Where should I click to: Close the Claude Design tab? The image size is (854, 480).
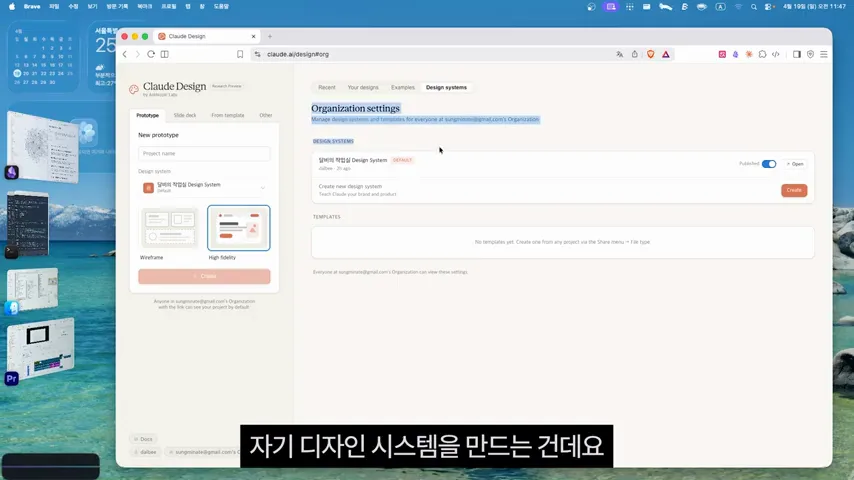[253, 37]
